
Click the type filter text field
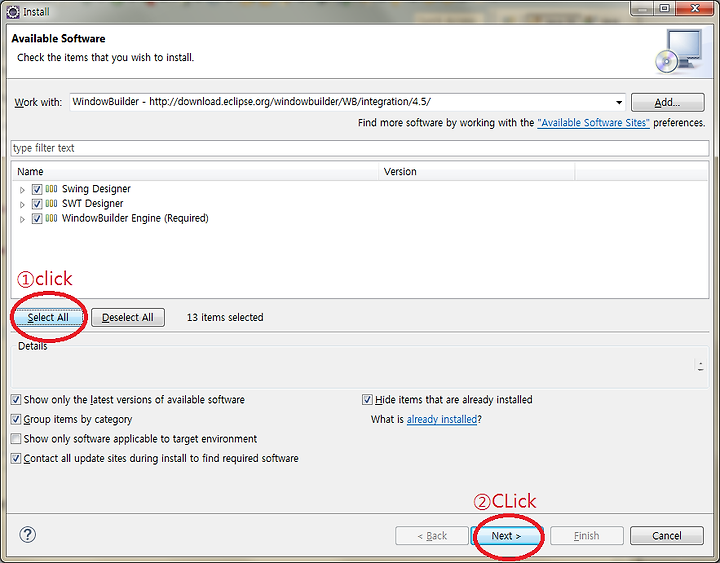click(x=360, y=148)
